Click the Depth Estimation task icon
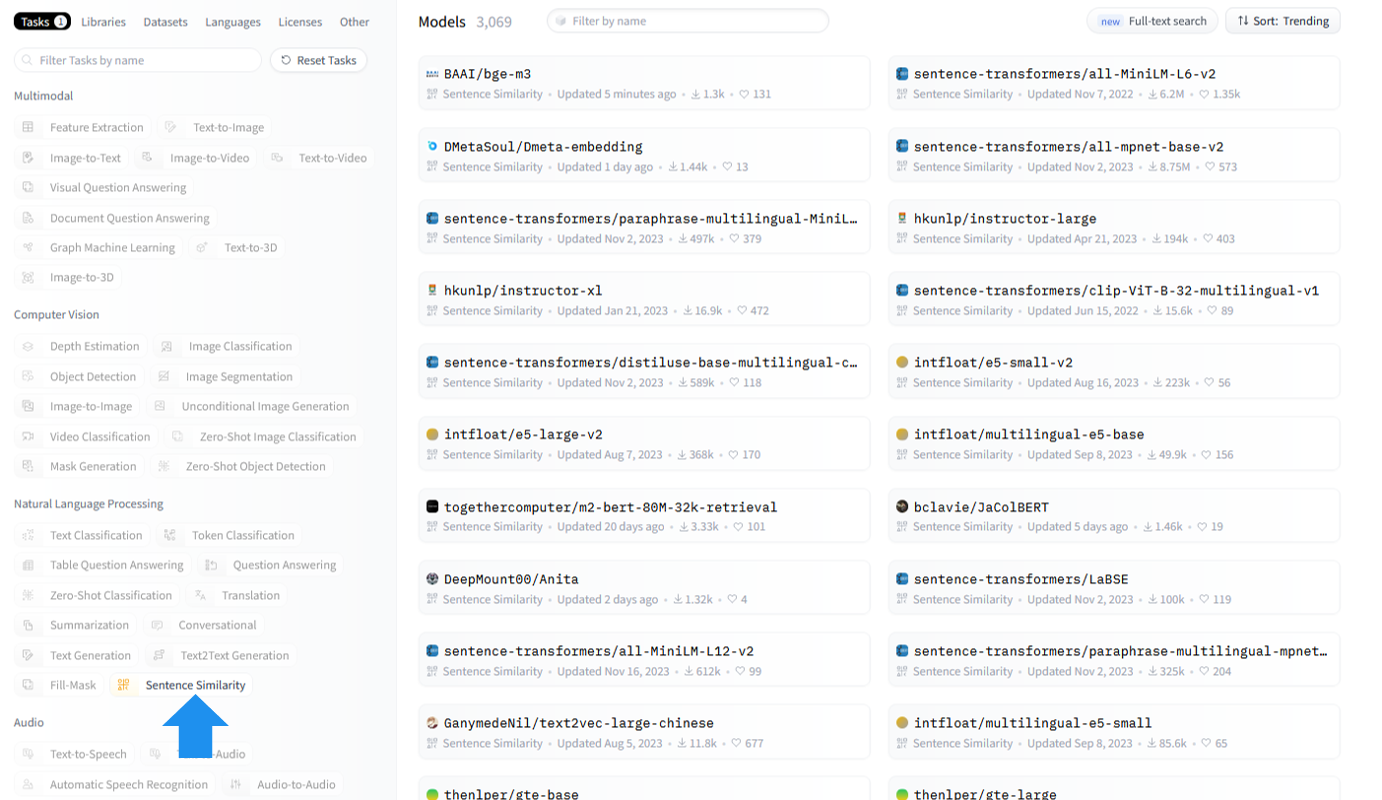The image size is (1382, 800). click(28, 346)
